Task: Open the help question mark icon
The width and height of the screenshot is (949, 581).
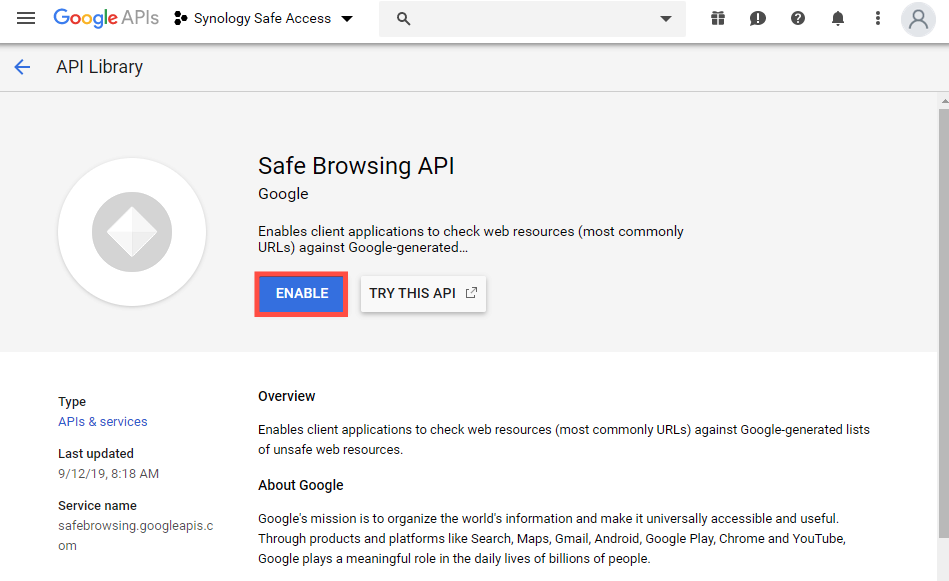Action: [798, 18]
